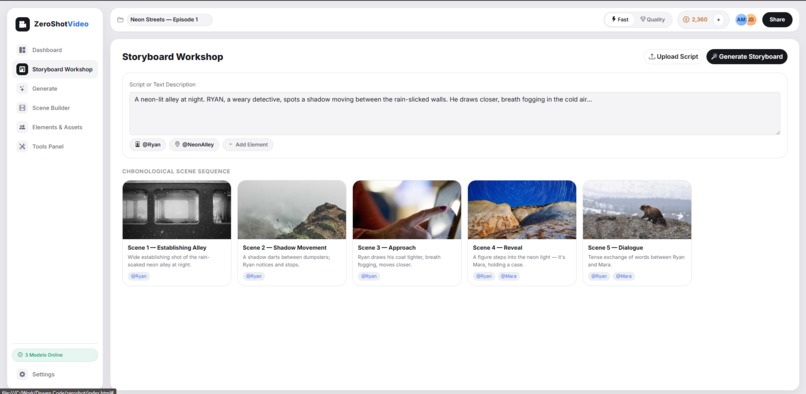The width and height of the screenshot is (806, 394).
Task: Click the AM user avatar
Action: click(x=741, y=20)
